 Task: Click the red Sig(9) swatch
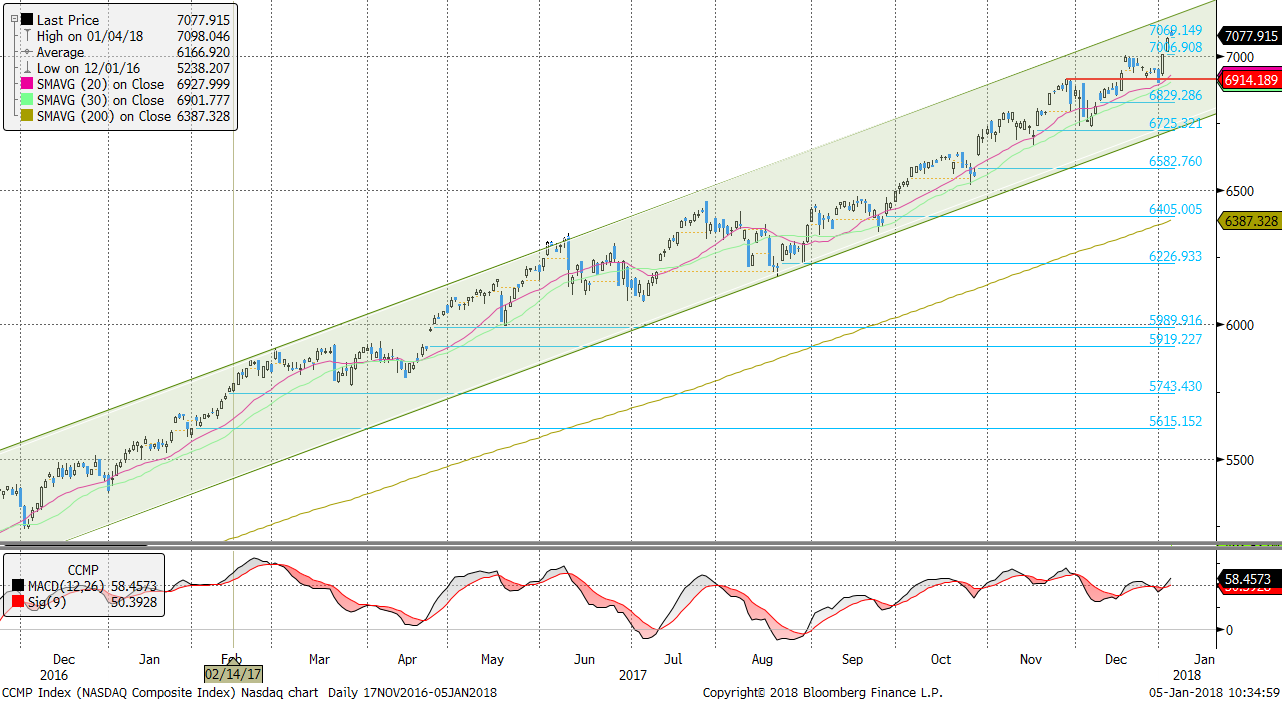pyautogui.click(x=20, y=600)
